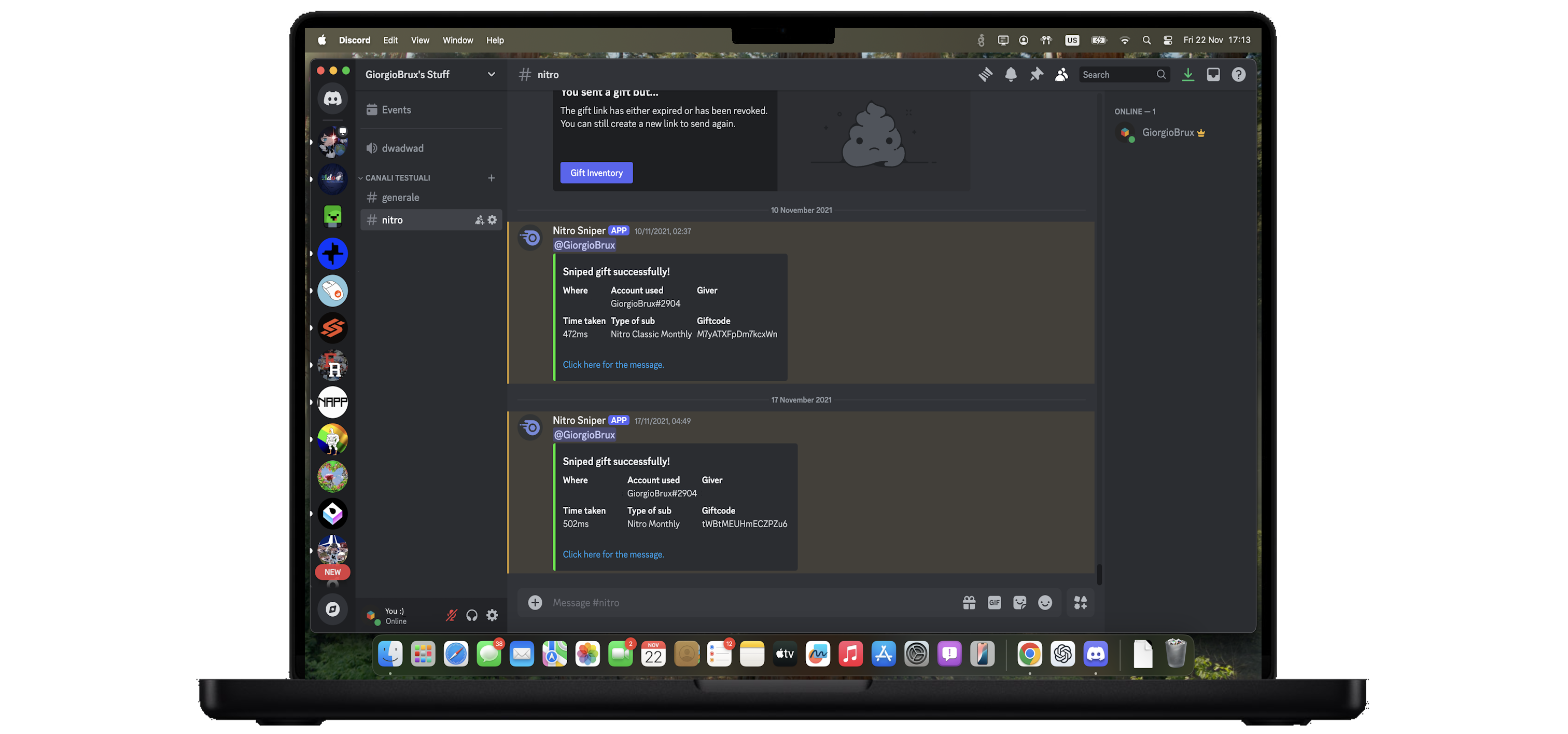Viewport: 1568px width, 734px height.
Task: Click the search field in Discord header
Action: click(x=1124, y=74)
